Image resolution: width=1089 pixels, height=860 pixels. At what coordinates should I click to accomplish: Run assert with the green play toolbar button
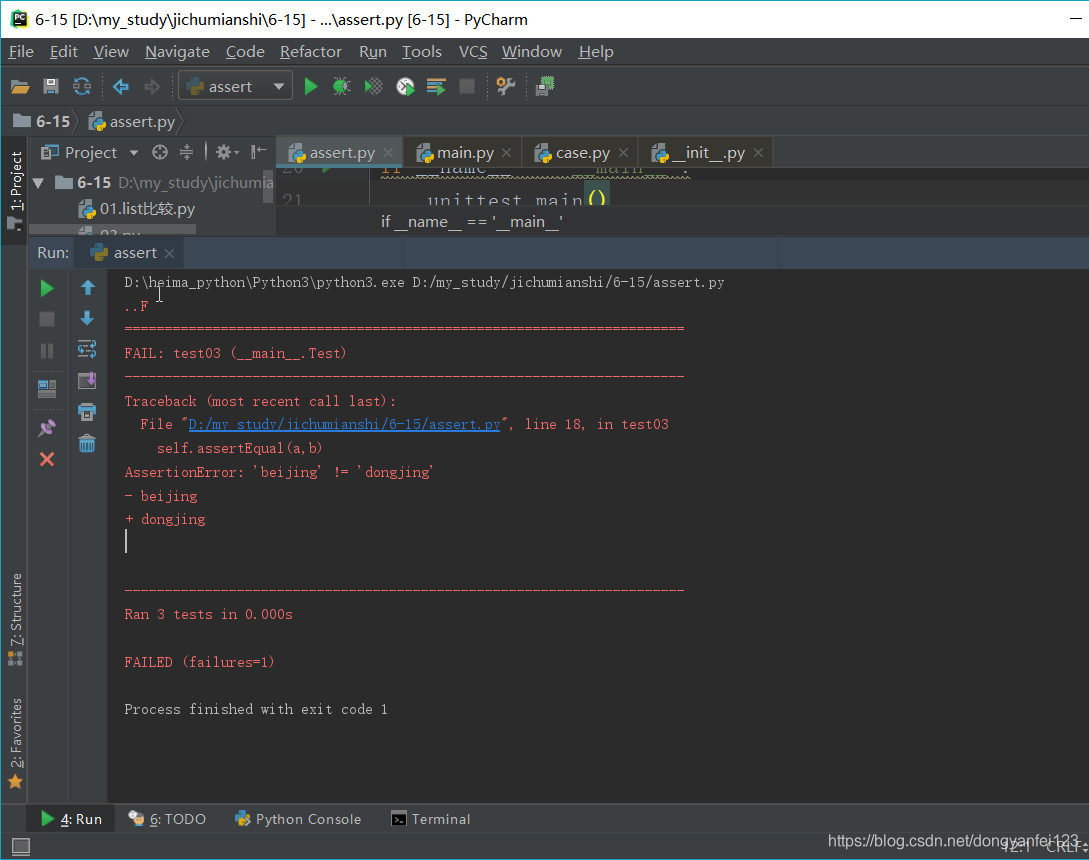tap(310, 86)
